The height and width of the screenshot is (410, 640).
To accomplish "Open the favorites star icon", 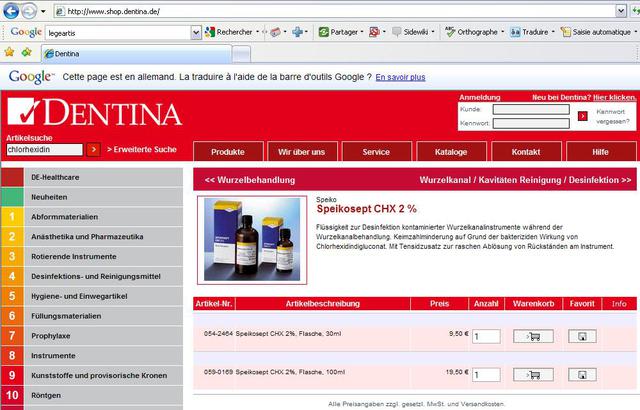I will 10,52.
